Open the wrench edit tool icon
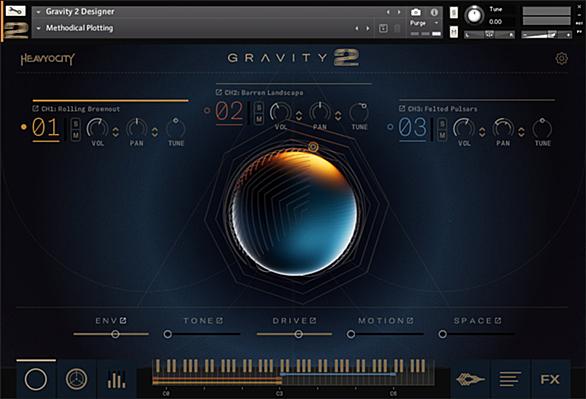 16,11
